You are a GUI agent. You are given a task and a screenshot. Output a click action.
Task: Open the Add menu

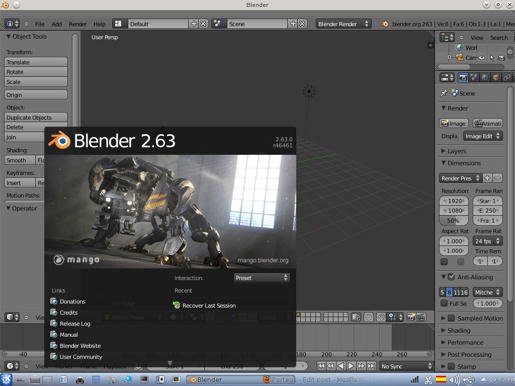(x=57, y=24)
